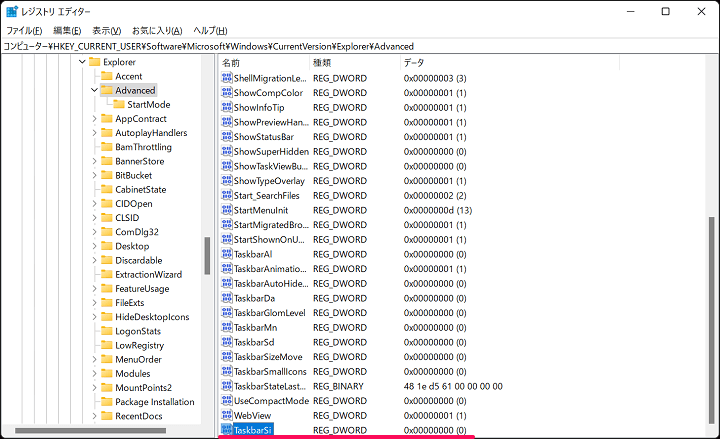
Task: Maximize the Registry Editor window
Action: 665,11
